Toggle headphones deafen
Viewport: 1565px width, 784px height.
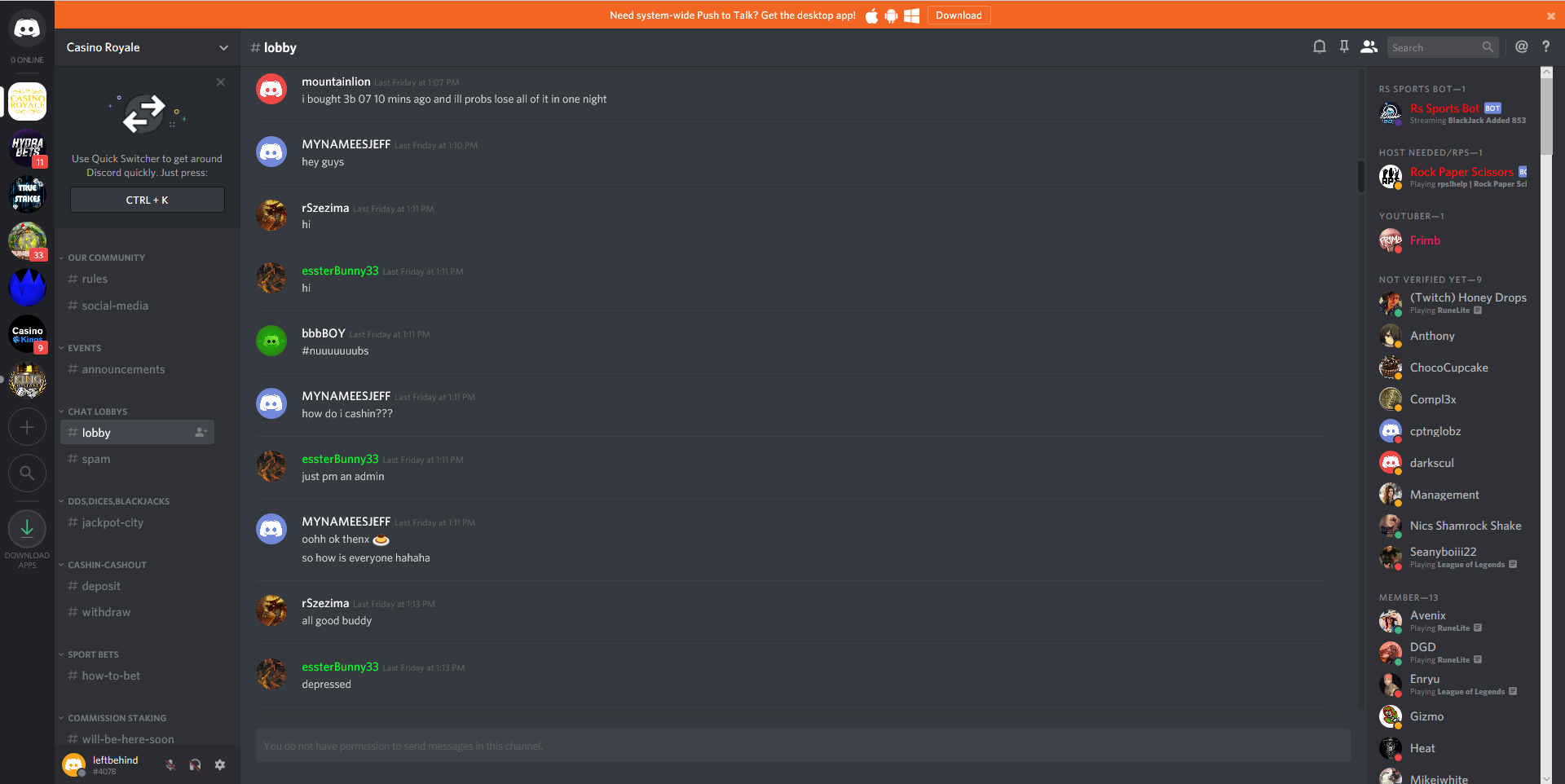195,764
